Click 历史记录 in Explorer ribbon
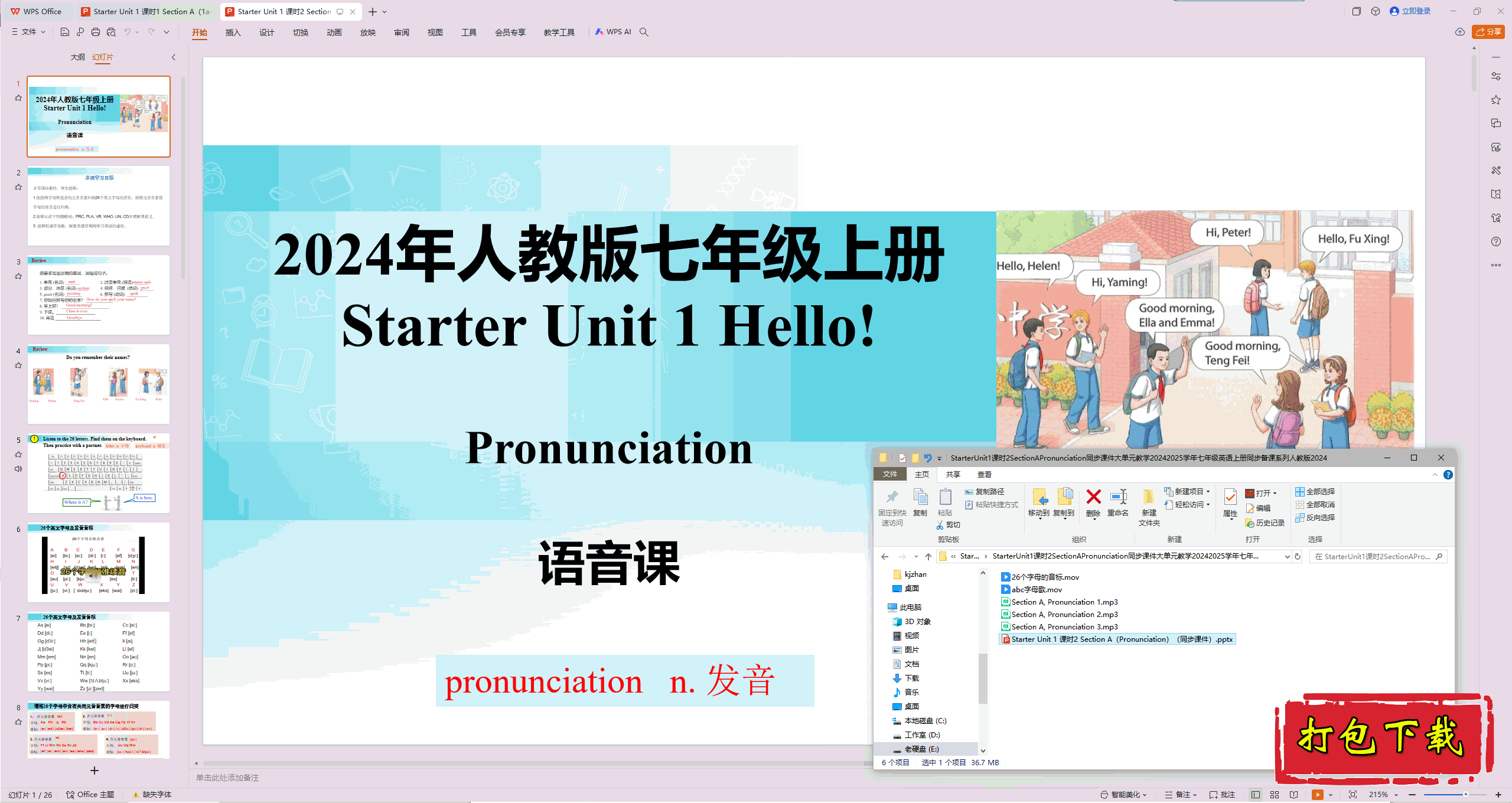The width and height of the screenshot is (1512, 803). point(1265,523)
